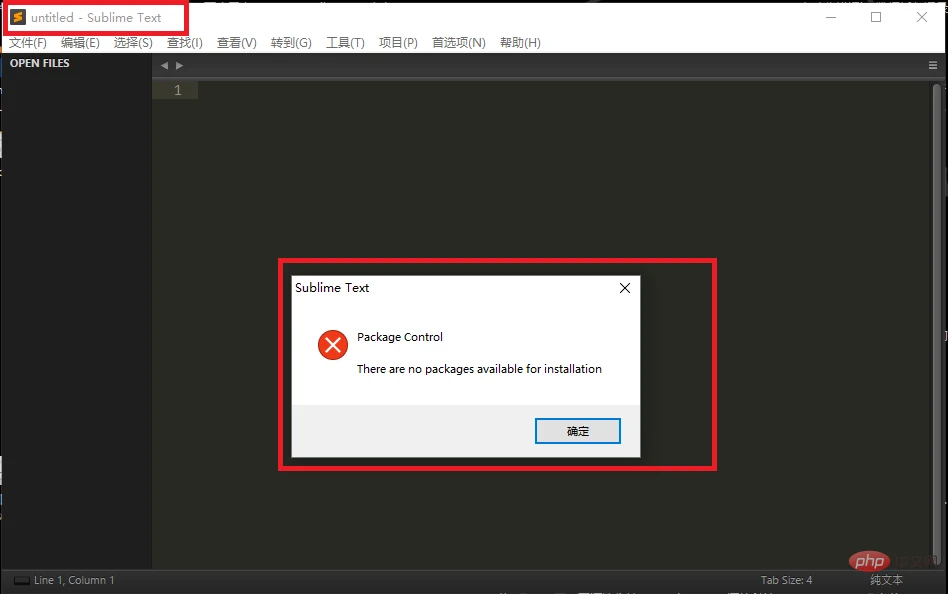
Task: Change indentation via Tab Size: 4
Action: [x=786, y=580]
